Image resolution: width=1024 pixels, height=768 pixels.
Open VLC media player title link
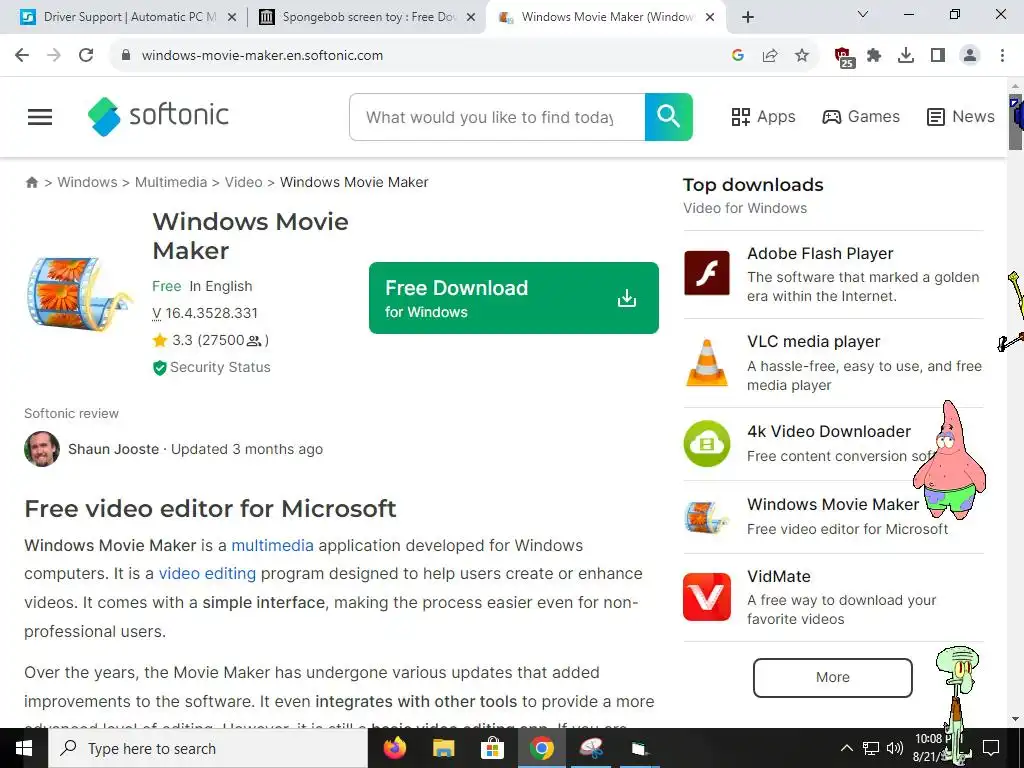coord(814,342)
